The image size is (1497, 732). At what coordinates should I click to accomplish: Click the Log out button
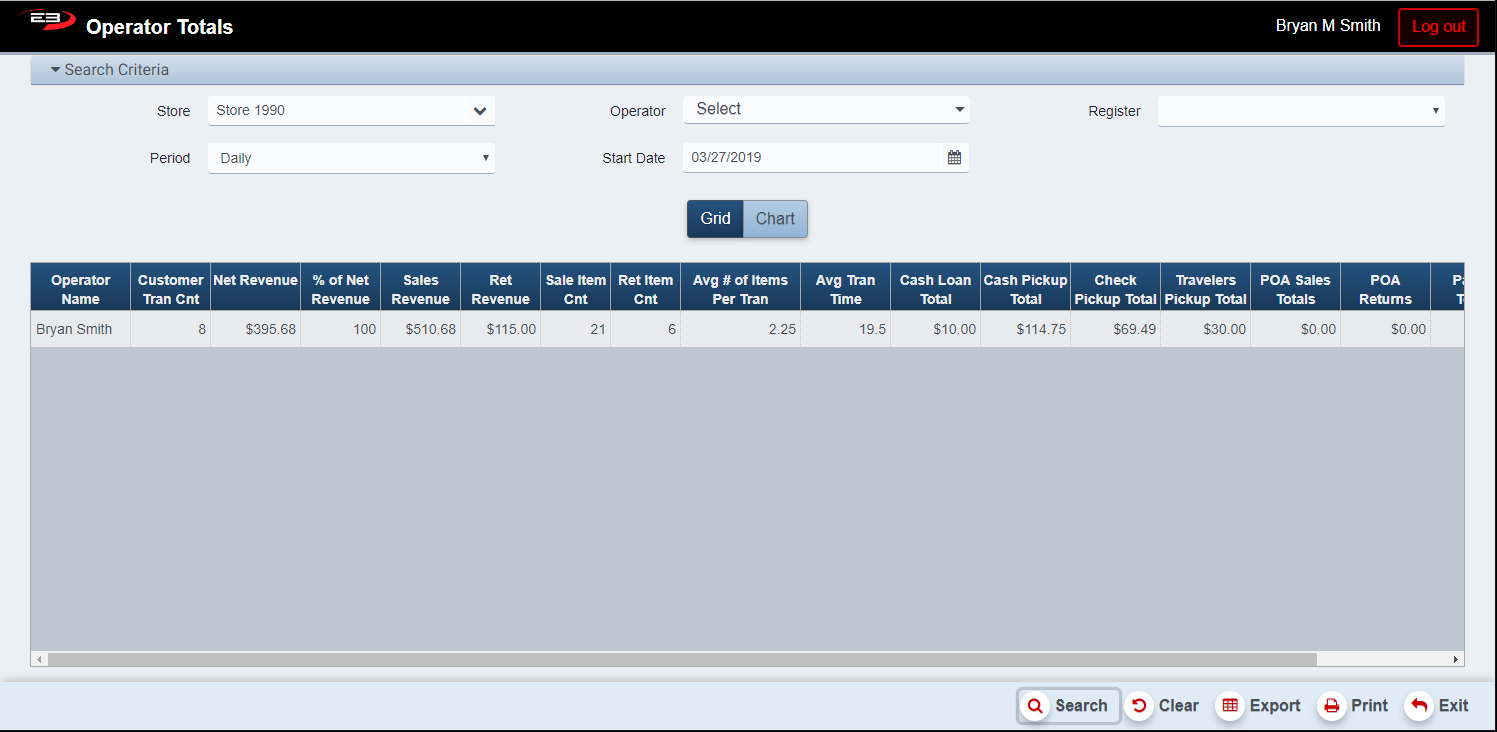click(x=1438, y=27)
